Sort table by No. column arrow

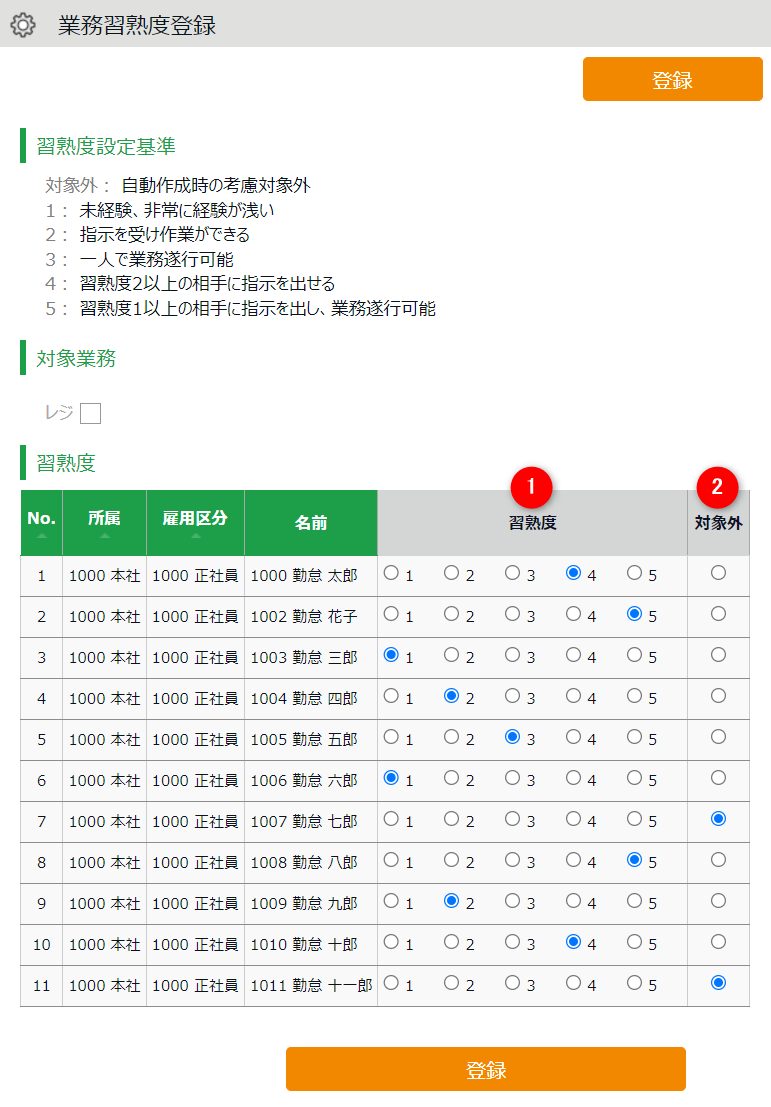click(41, 536)
